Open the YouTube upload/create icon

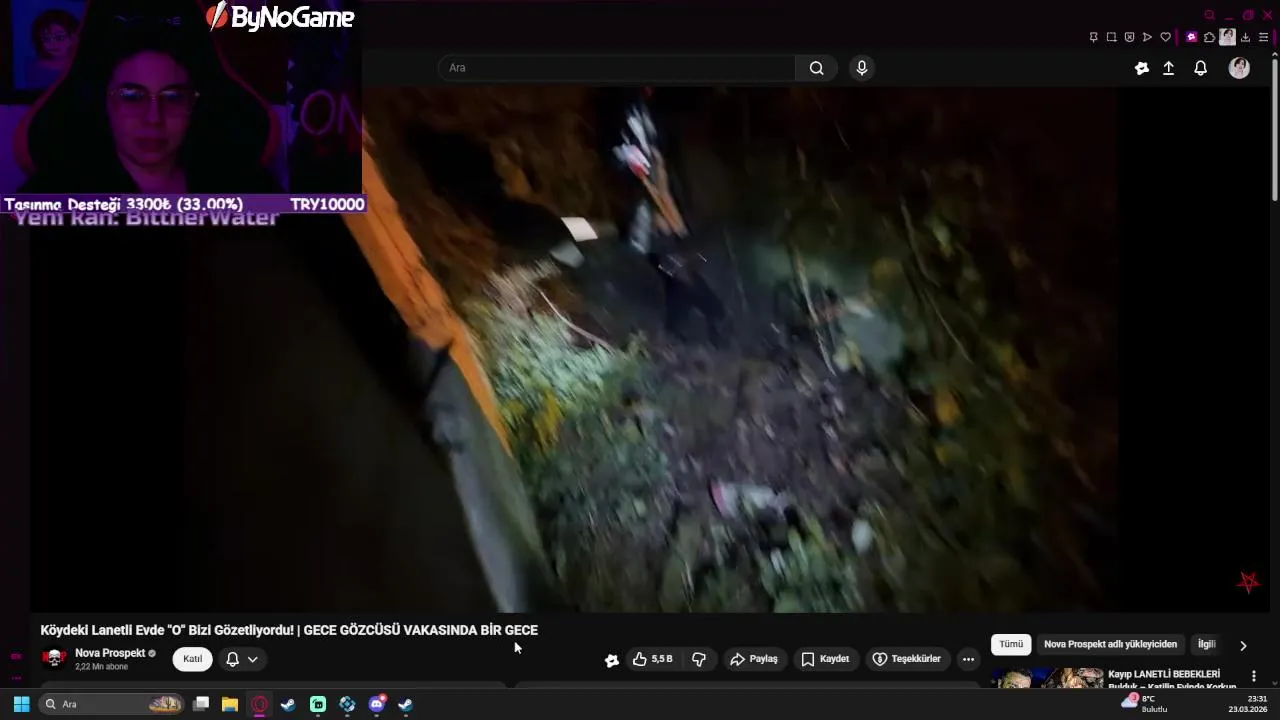1168,68
